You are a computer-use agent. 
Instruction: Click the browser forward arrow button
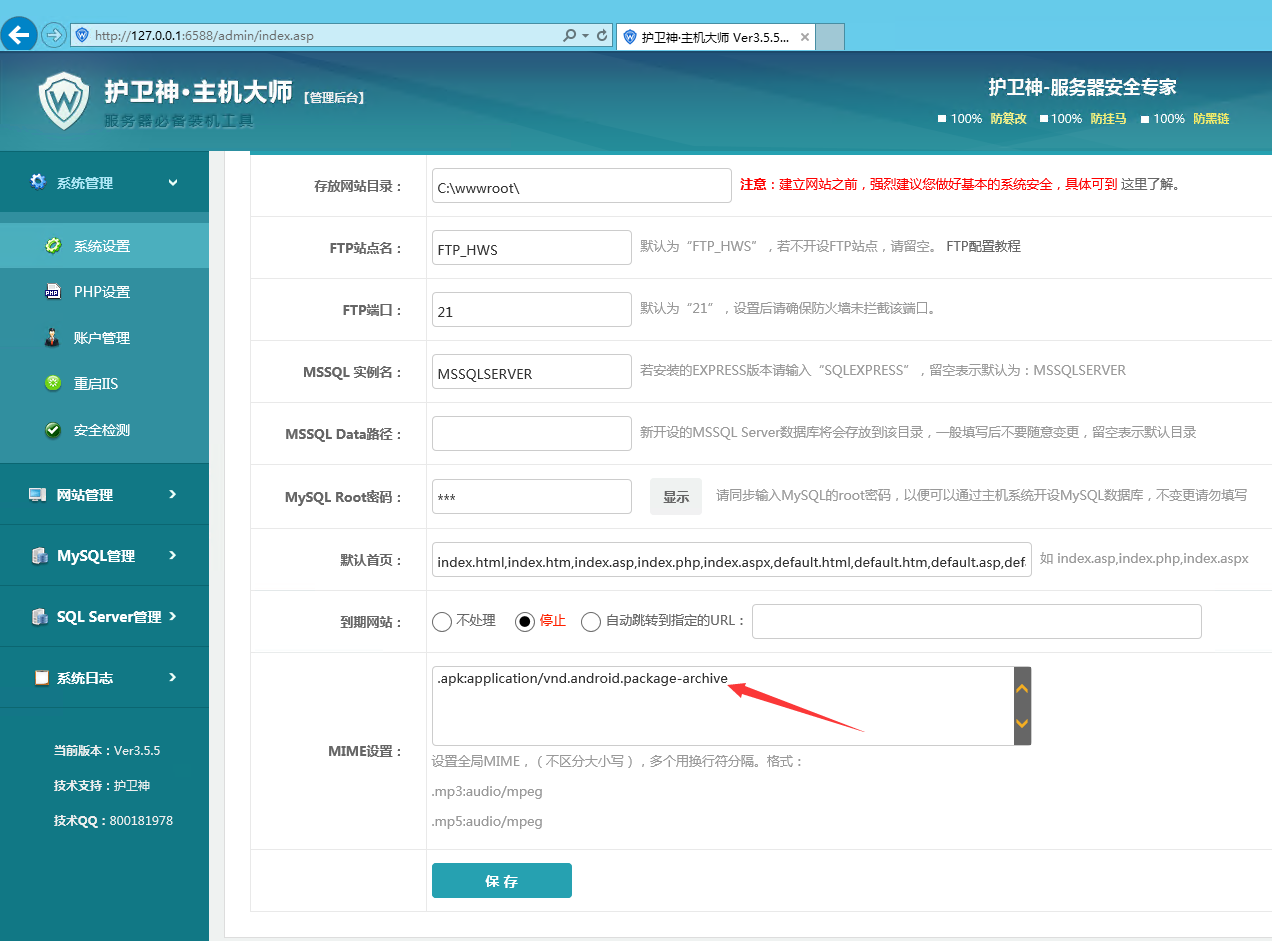(x=53, y=35)
